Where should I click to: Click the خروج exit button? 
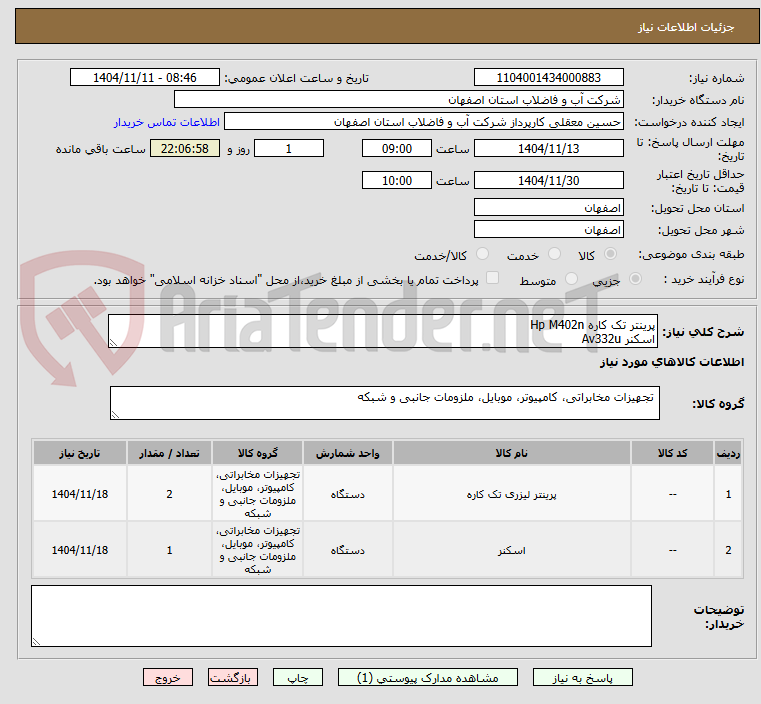168,677
